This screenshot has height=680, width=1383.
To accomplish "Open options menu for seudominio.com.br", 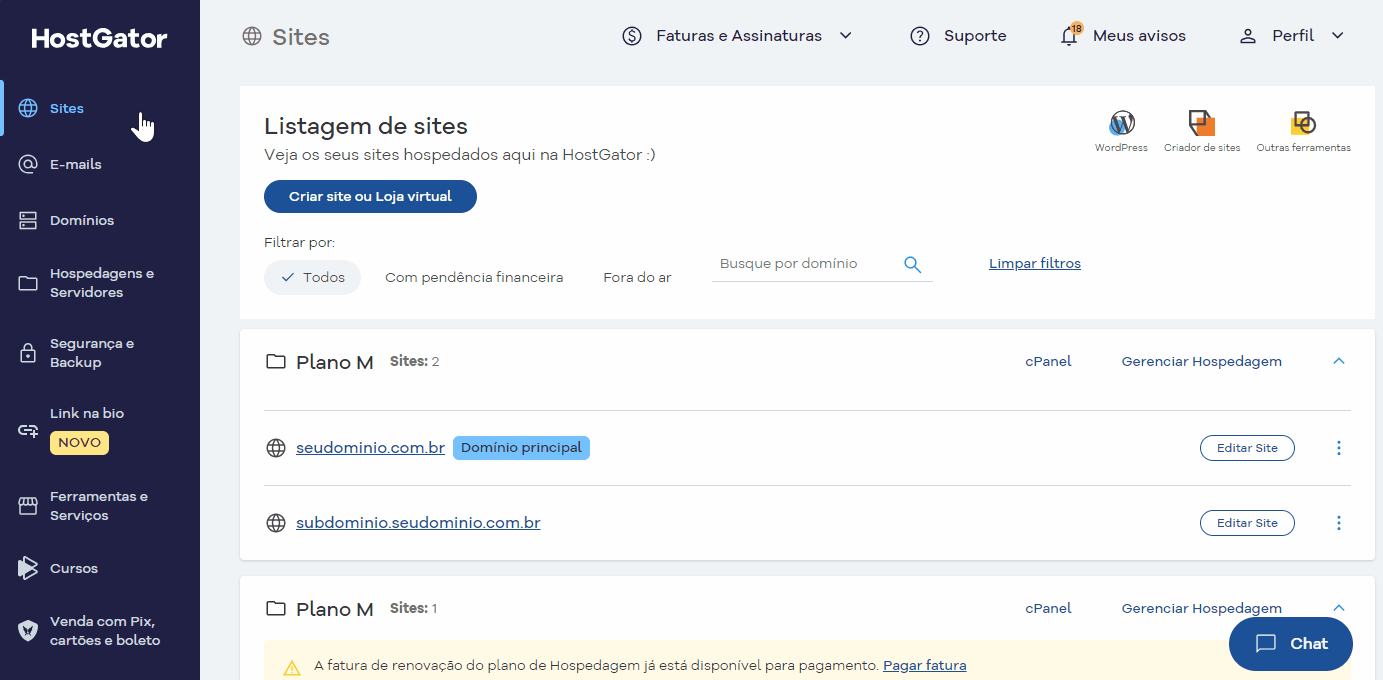I will [x=1339, y=448].
